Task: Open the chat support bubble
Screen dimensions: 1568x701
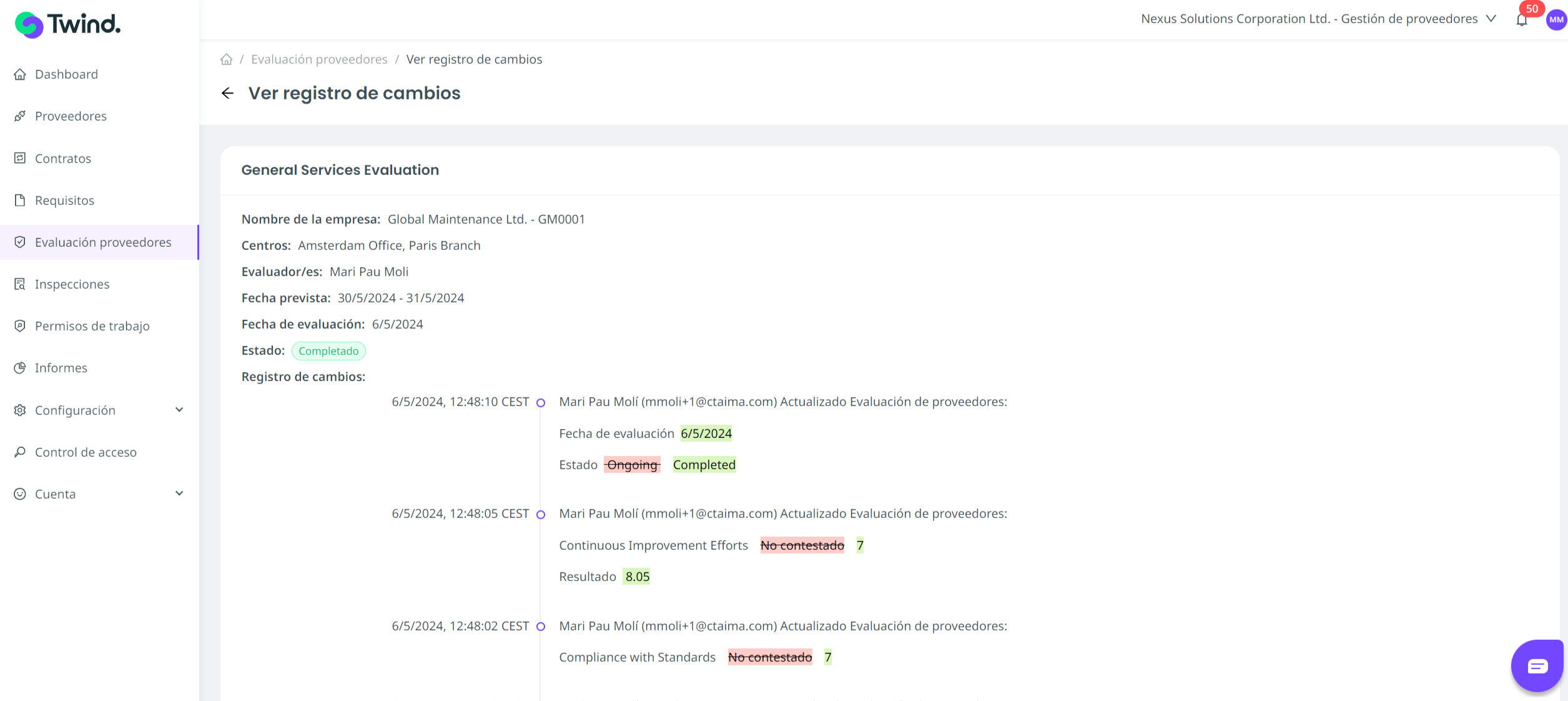Action: [1537, 666]
